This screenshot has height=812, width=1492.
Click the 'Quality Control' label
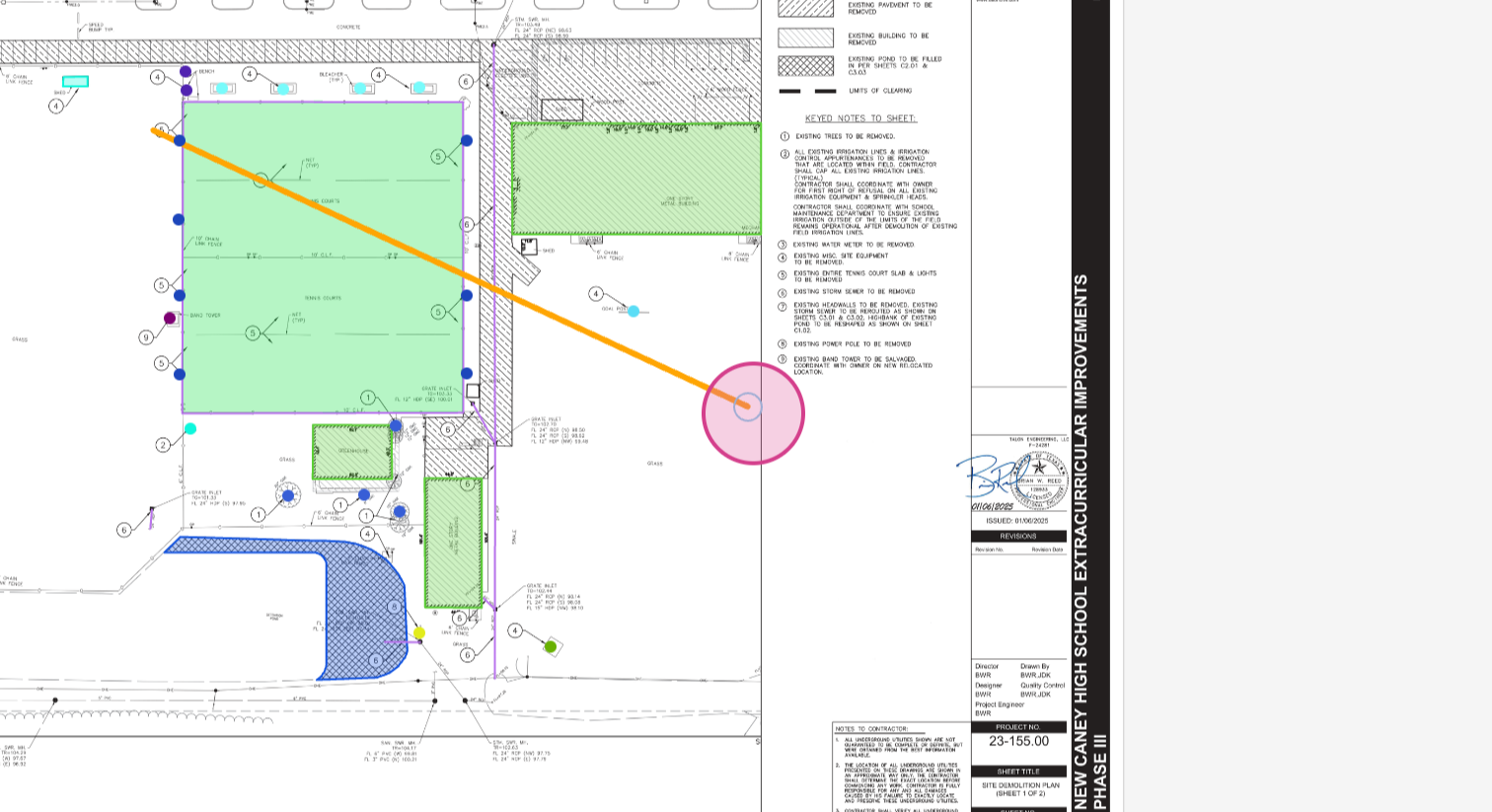pyautogui.click(x=1043, y=686)
